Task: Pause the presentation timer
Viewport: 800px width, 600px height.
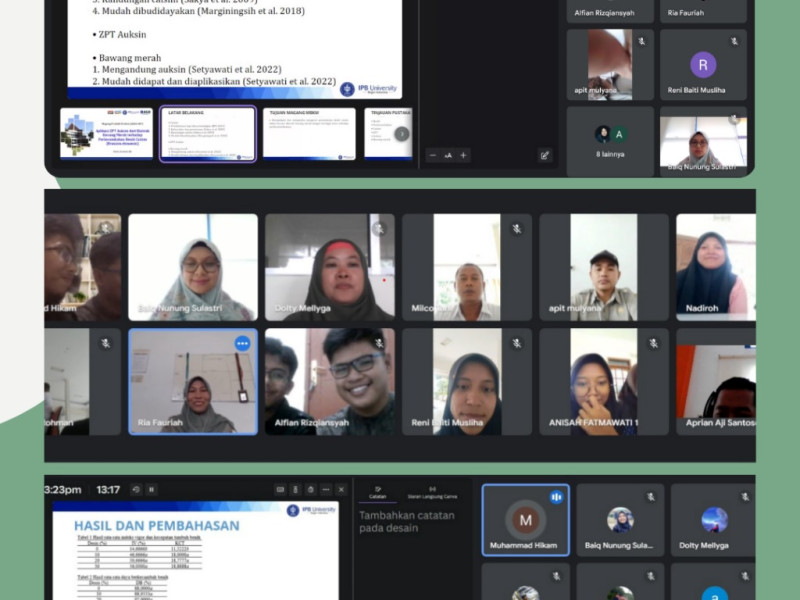Action: [151, 490]
